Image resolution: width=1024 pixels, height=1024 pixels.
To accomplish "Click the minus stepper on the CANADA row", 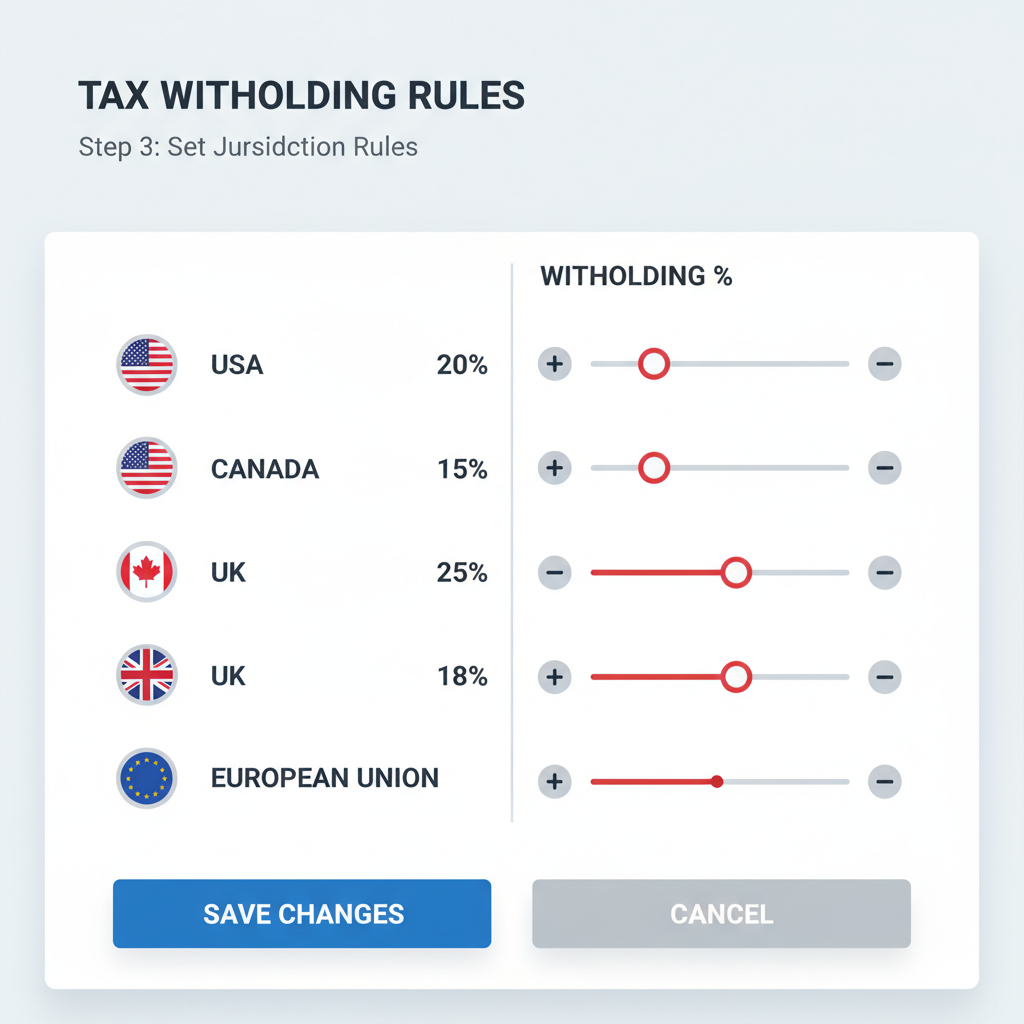I will click(885, 467).
